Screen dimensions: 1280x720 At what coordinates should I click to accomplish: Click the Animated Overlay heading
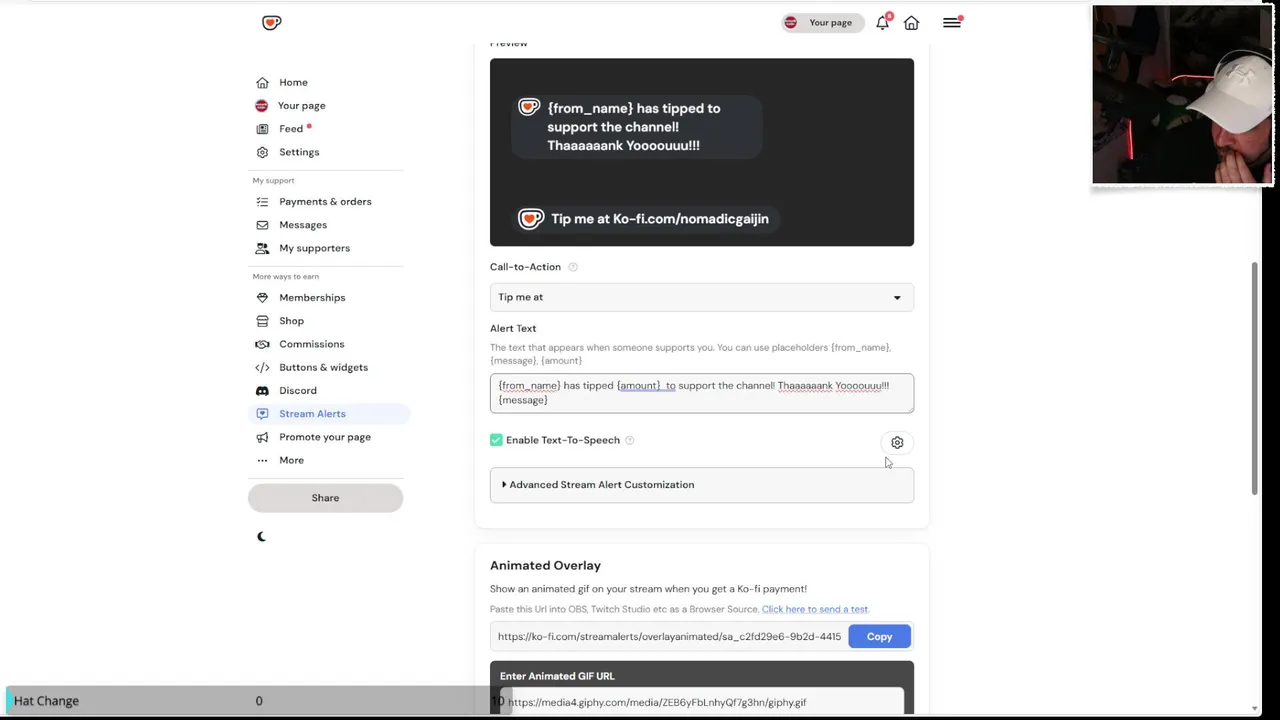pyautogui.click(x=545, y=565)
